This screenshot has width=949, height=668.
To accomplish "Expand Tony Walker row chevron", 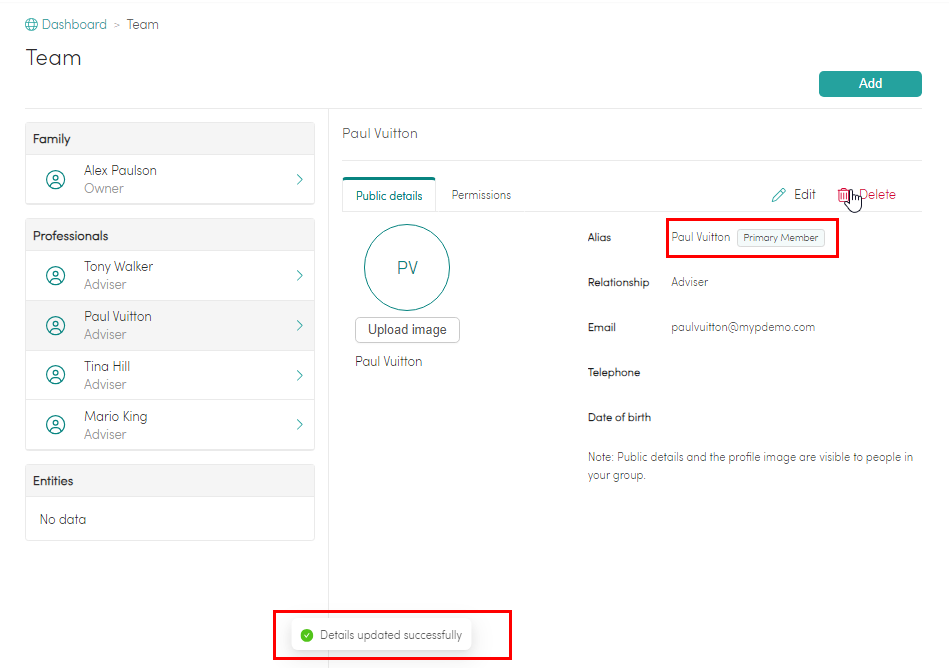I will pyautogui.click(x=299, y=275).
